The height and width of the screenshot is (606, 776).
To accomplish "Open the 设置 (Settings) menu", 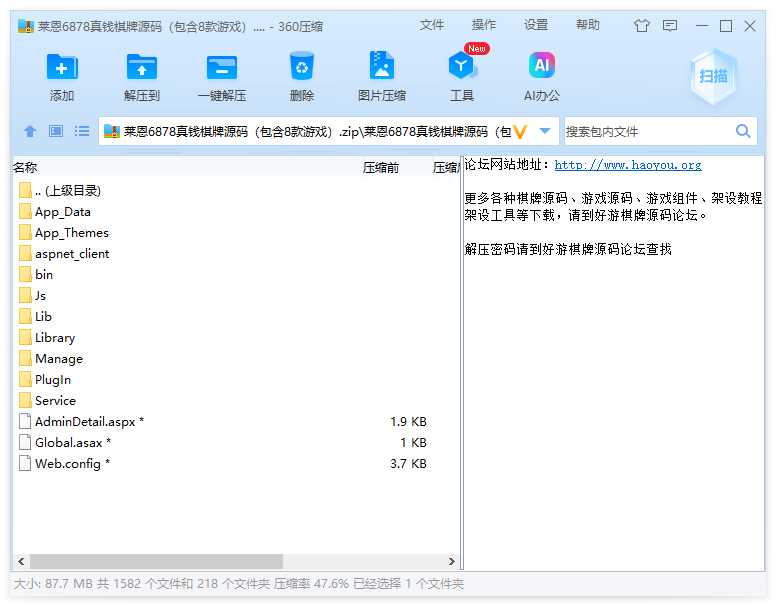I will [536, 25].
